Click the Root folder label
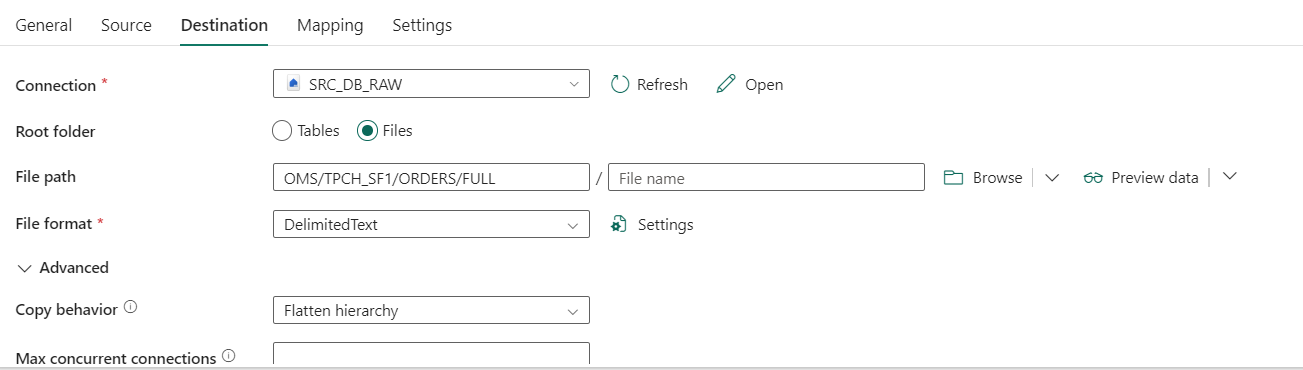 pos(56,131)
